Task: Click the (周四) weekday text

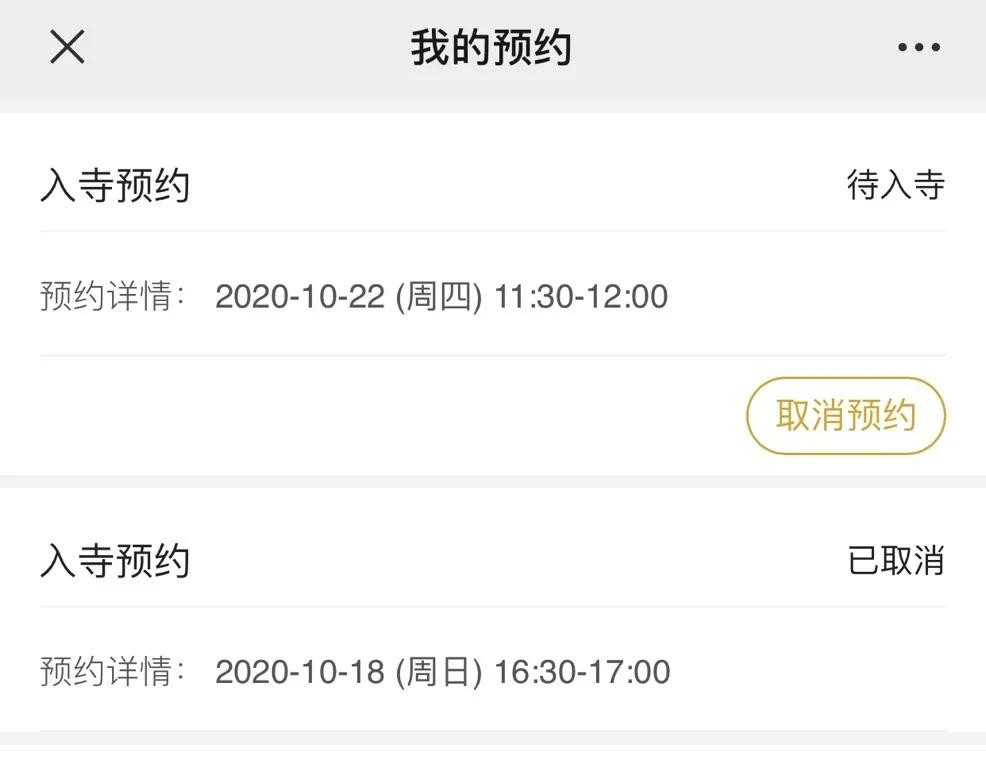Action: click(x=440, y=297)
